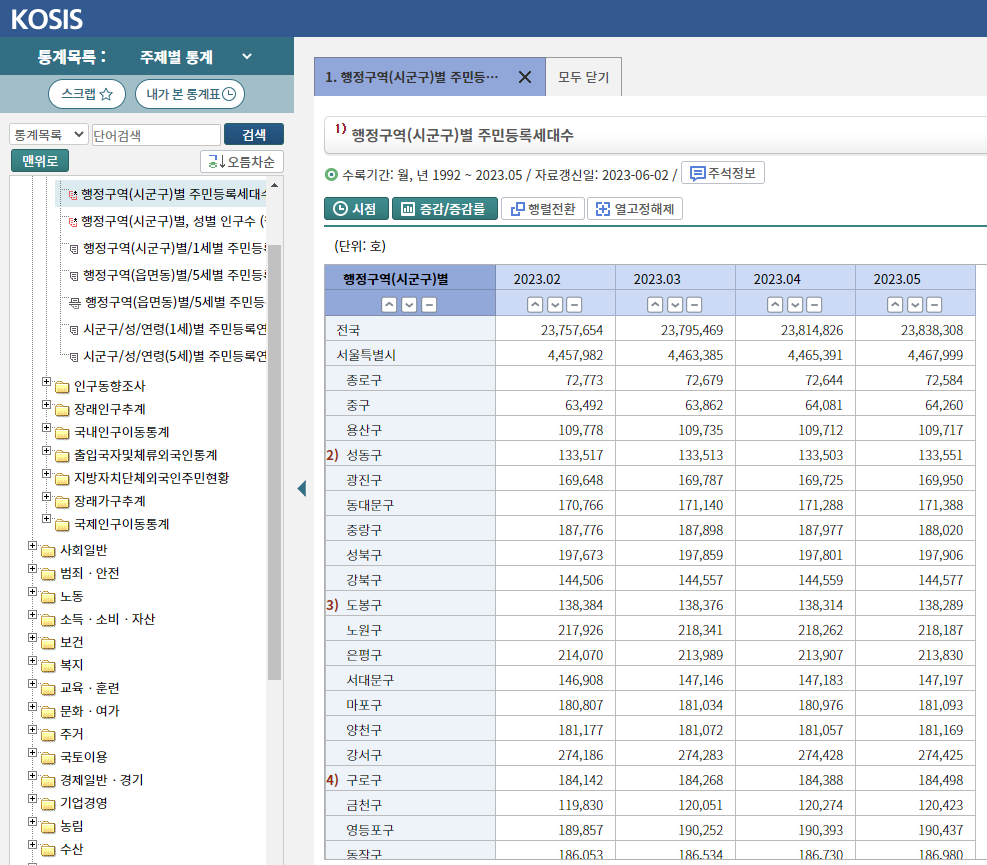Screen dimensions: 987x865
Task: Click the 주거 folder icon
Action: pyautogui.click(x=48, y=735)
